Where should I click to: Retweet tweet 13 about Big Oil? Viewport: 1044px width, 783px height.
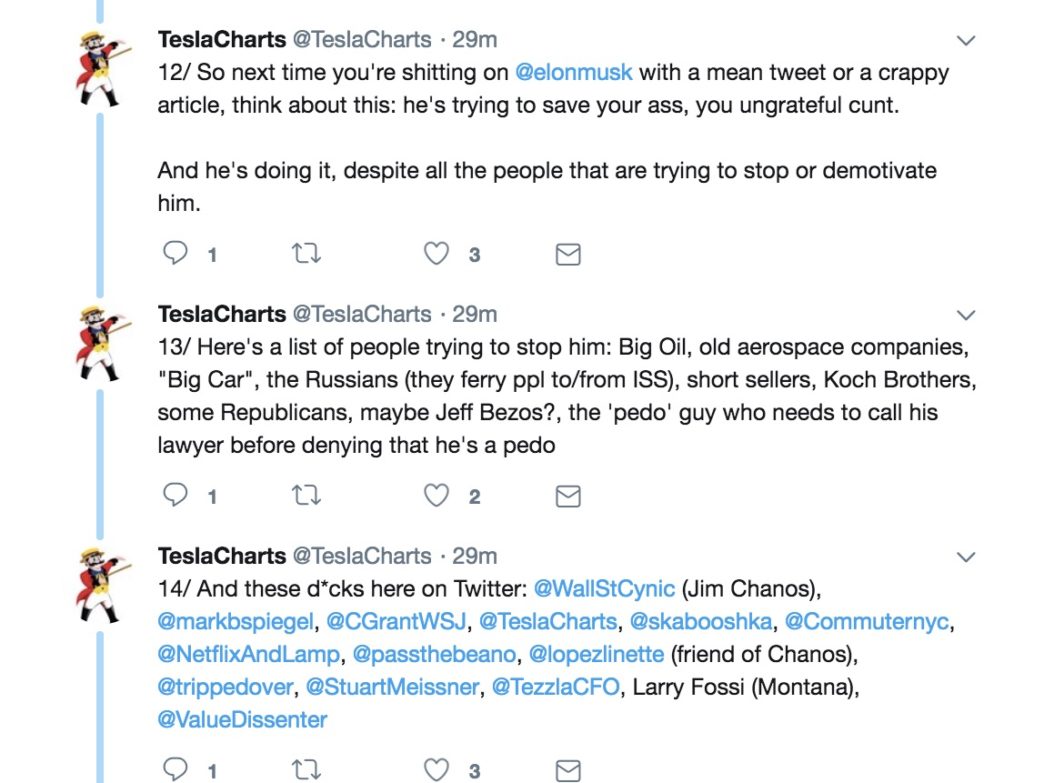[307, 495]
